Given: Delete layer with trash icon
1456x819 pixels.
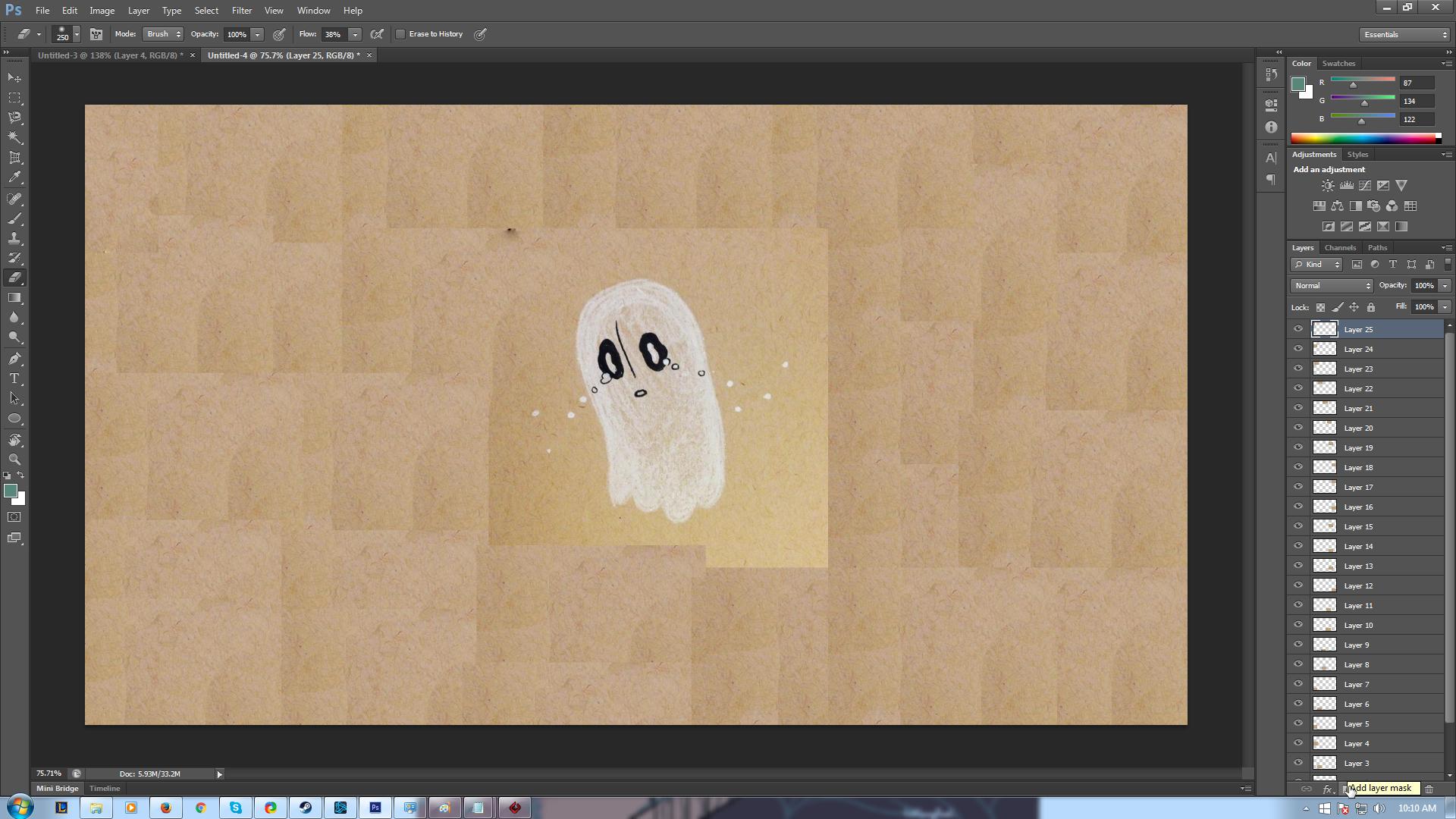Looking at the screenshot, I should pos(1429,789).
